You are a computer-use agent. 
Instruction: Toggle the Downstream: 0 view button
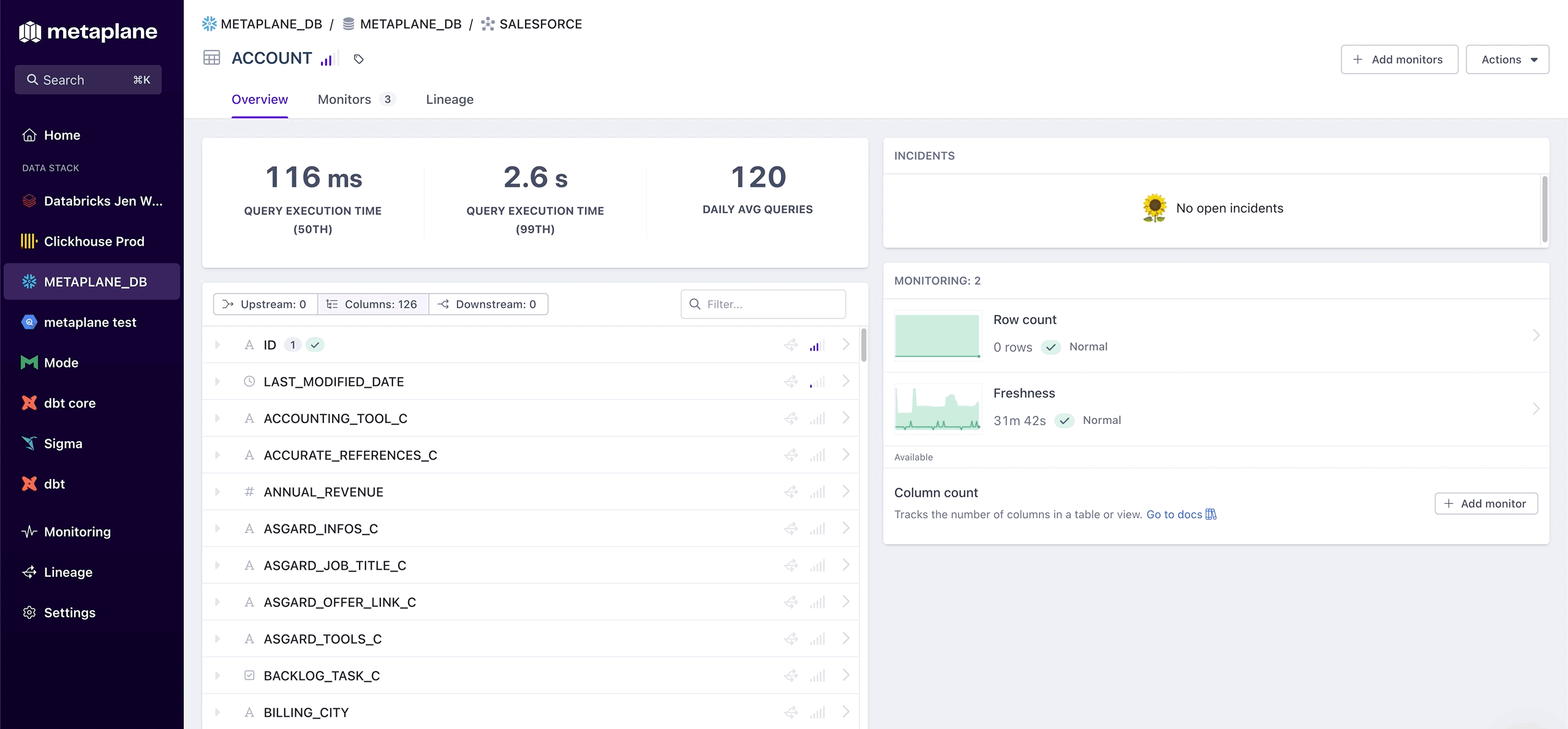488,304
